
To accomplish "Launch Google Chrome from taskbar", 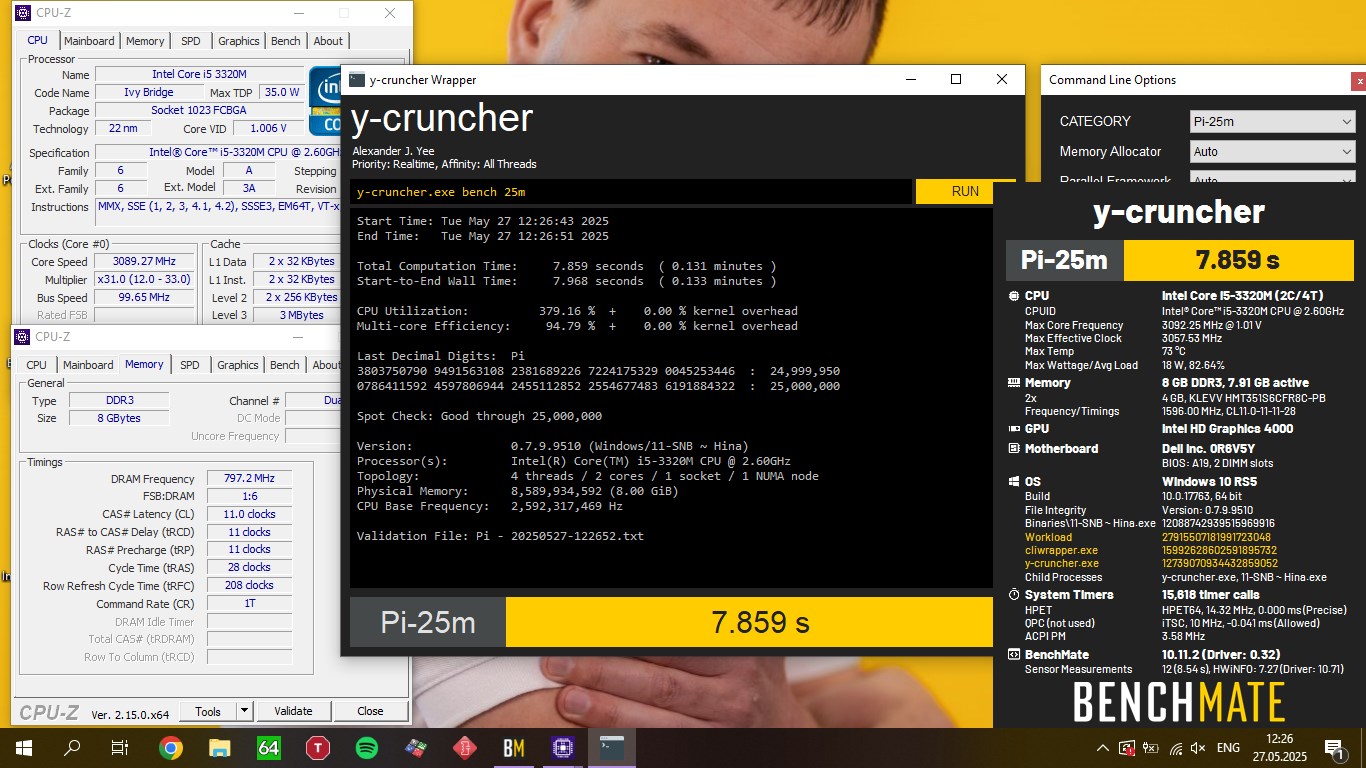I will [171, 747].
